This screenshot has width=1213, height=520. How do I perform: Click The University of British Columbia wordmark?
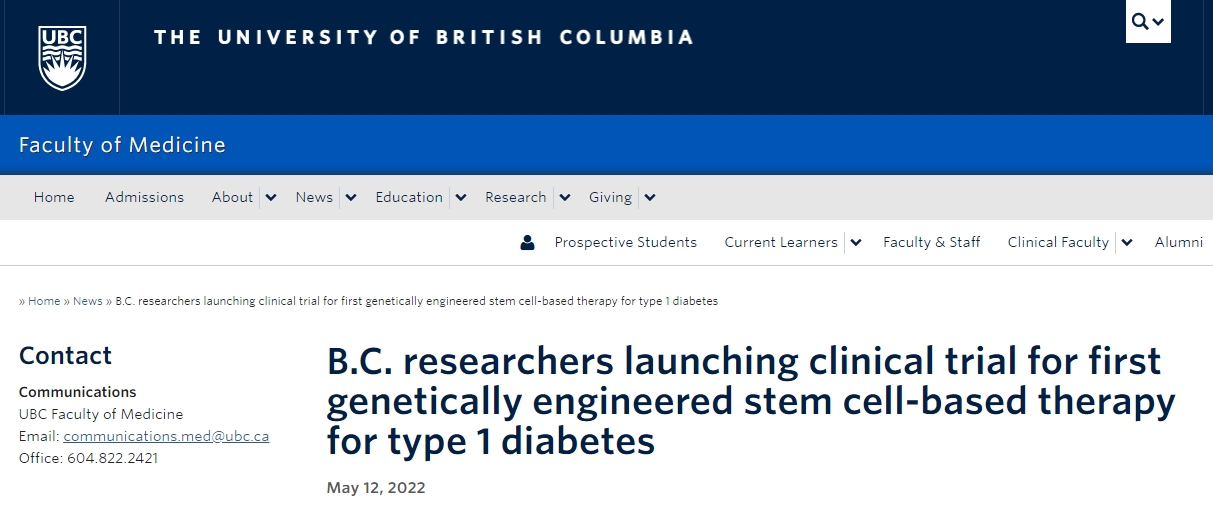pos(423,37)
